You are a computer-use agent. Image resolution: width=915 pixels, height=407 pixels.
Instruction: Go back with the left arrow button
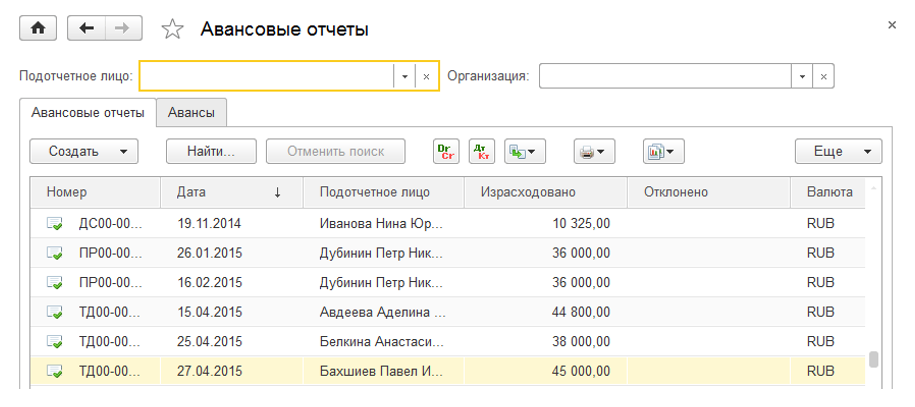pos(86,28)
